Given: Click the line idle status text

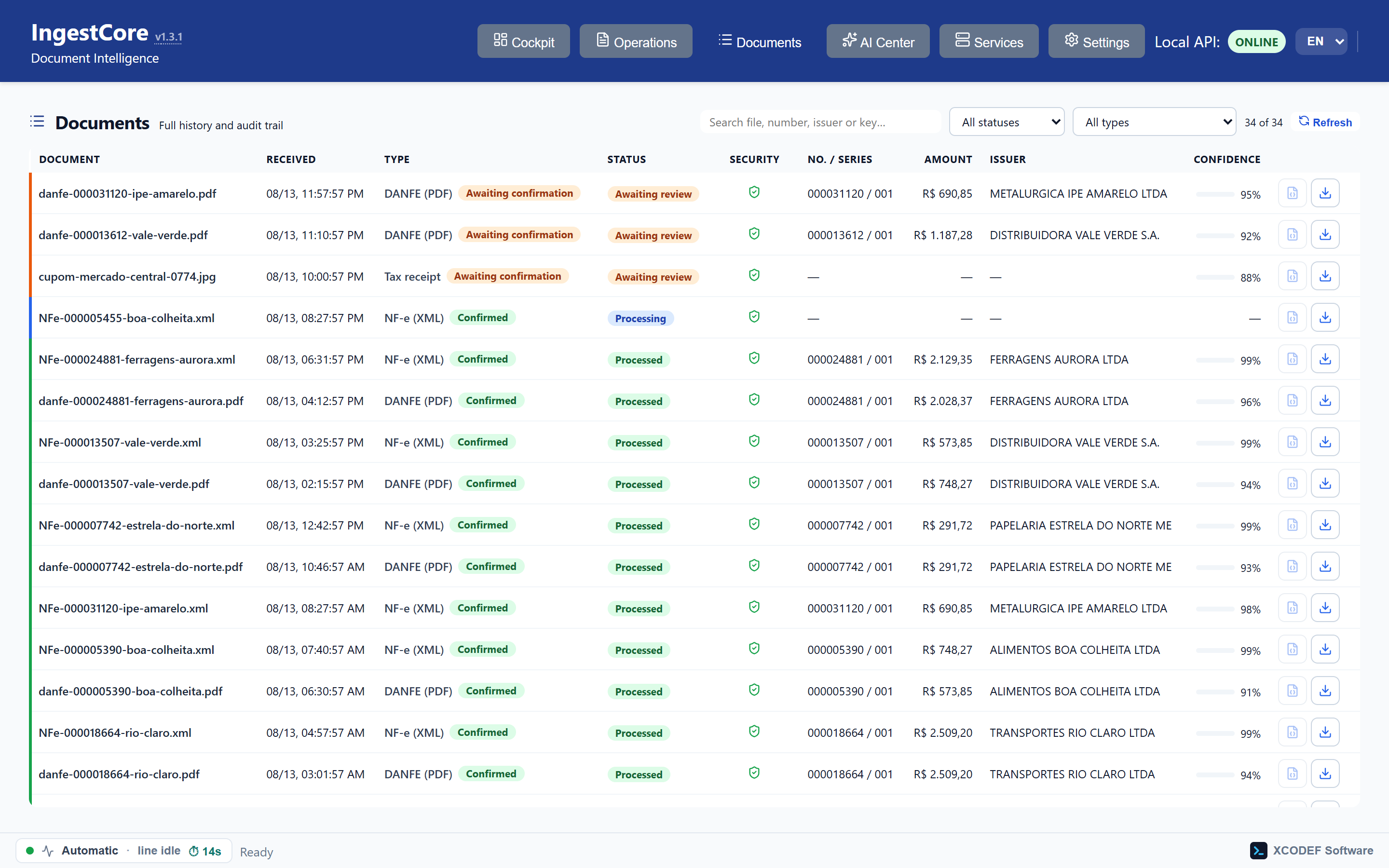Looking at the screenshot, I should (x=158, y=850).
